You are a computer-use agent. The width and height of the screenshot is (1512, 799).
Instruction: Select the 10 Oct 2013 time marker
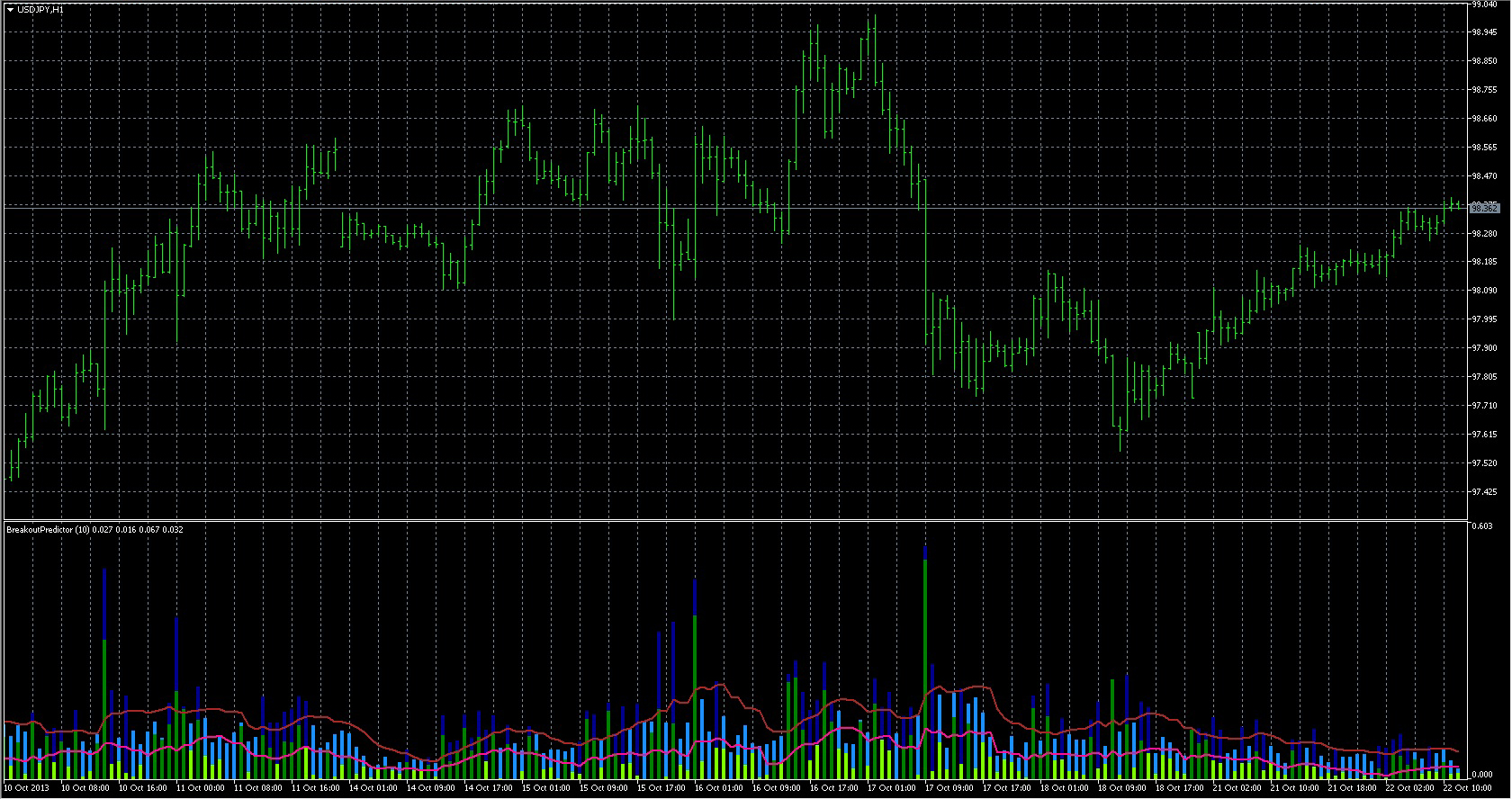pos(28,788)
